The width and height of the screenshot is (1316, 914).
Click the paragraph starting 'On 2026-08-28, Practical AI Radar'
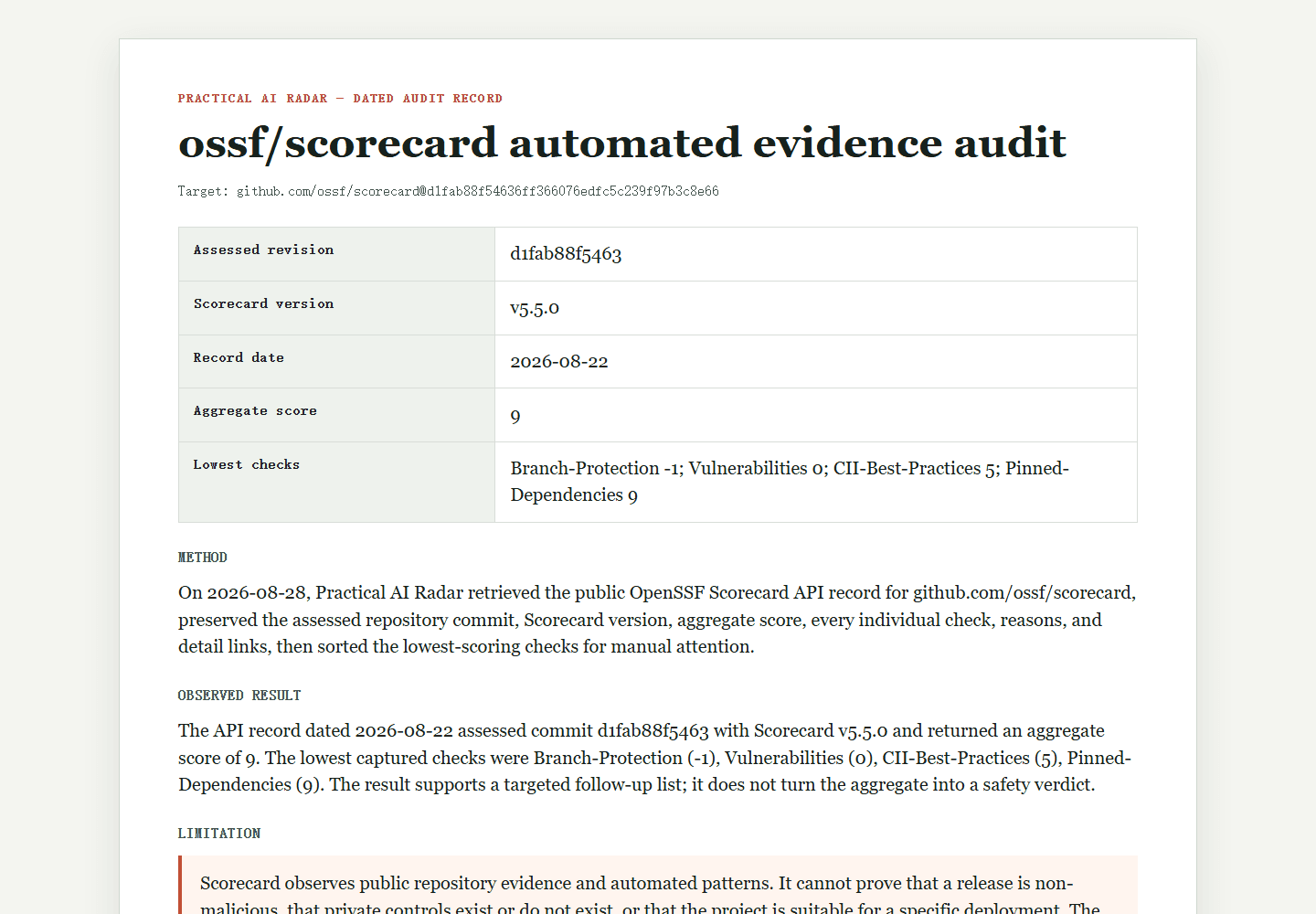tap(657, 620)
